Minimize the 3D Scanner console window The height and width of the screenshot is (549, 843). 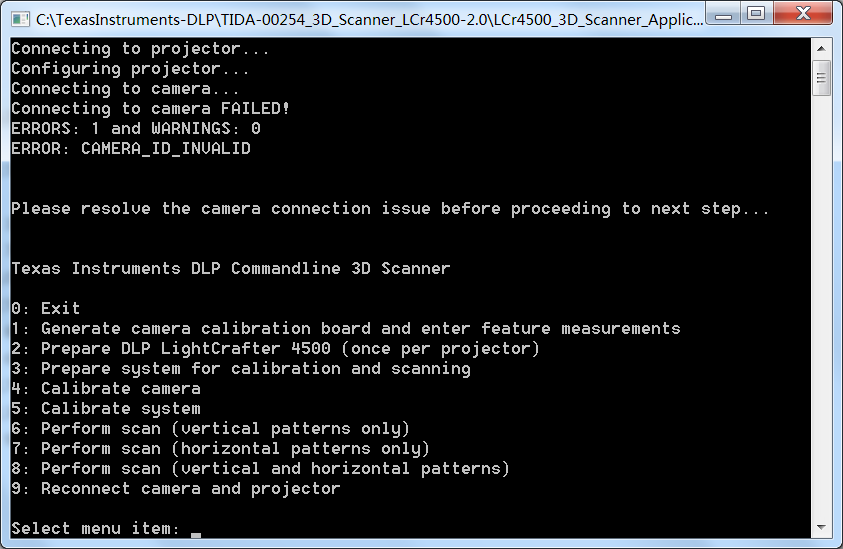click(722, 14)
